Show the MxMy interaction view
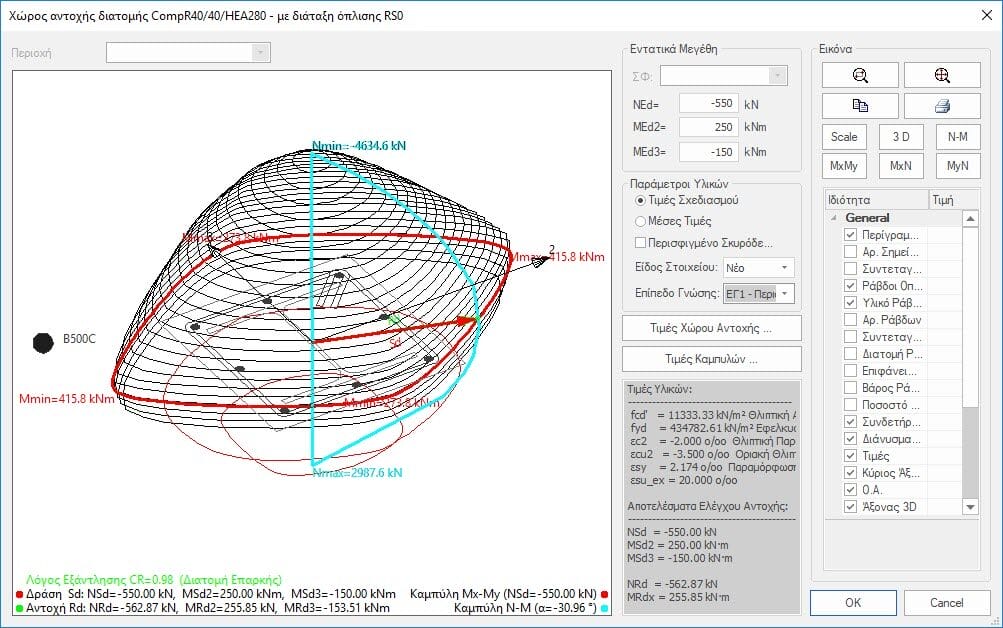 844,166
